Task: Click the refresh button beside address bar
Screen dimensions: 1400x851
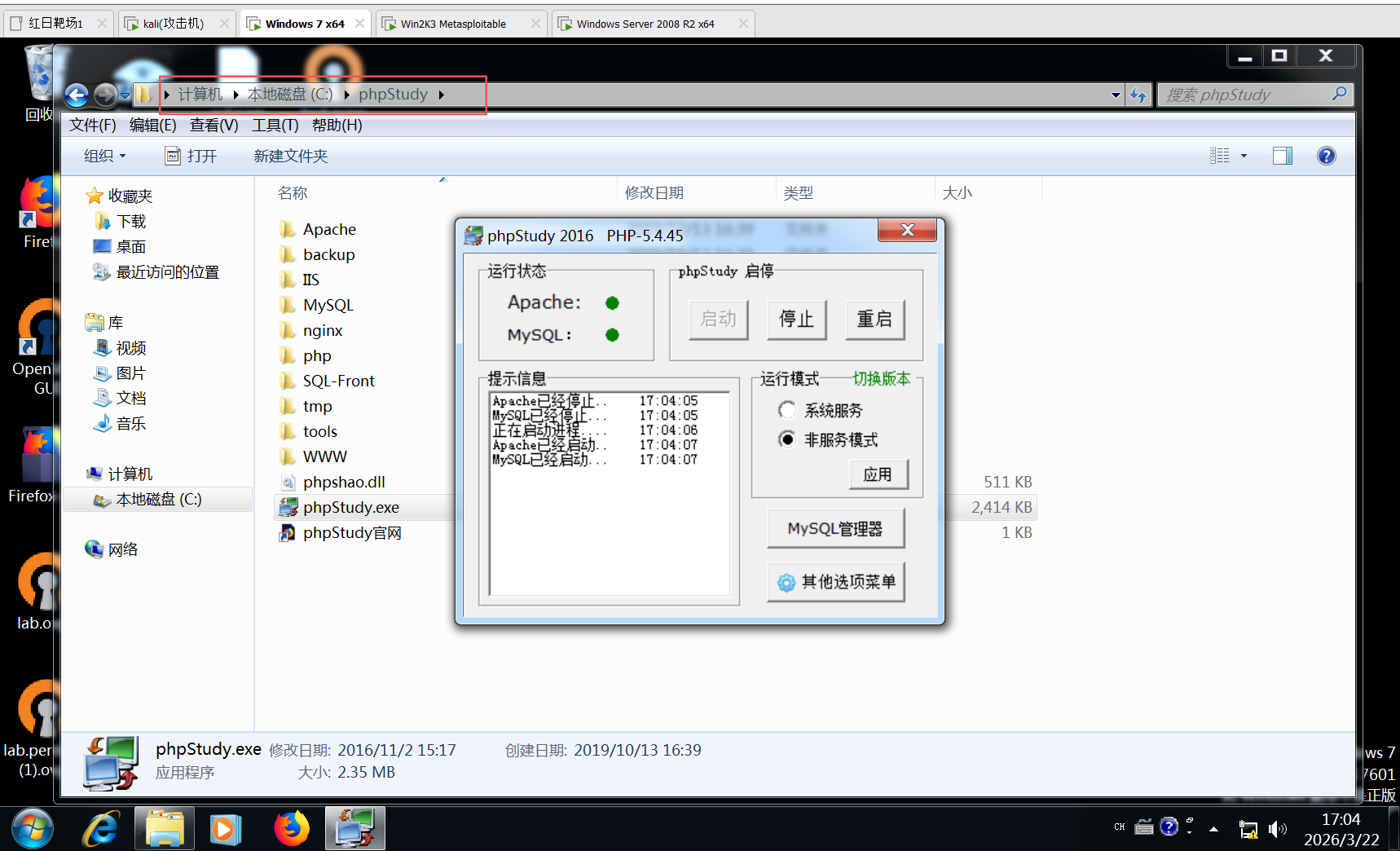Action: click(x=1138, y=95)
